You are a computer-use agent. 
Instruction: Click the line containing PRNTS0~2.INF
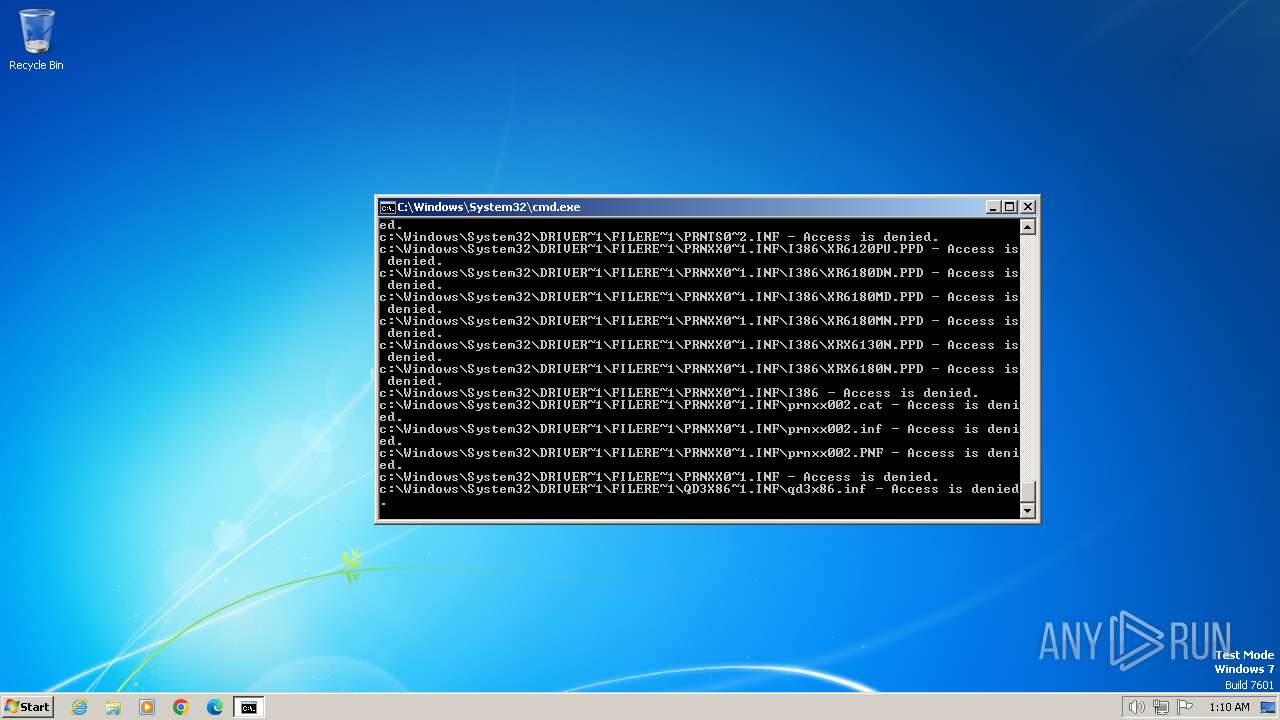(x=659, y=237)
